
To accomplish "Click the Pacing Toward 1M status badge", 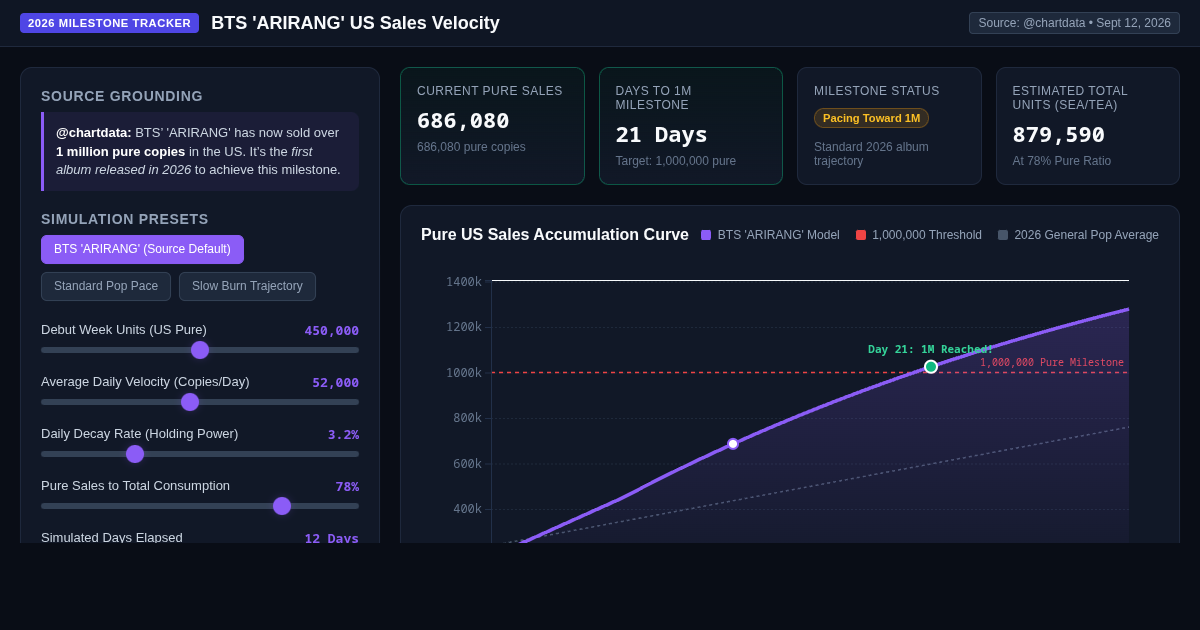I will pos(871,118).
